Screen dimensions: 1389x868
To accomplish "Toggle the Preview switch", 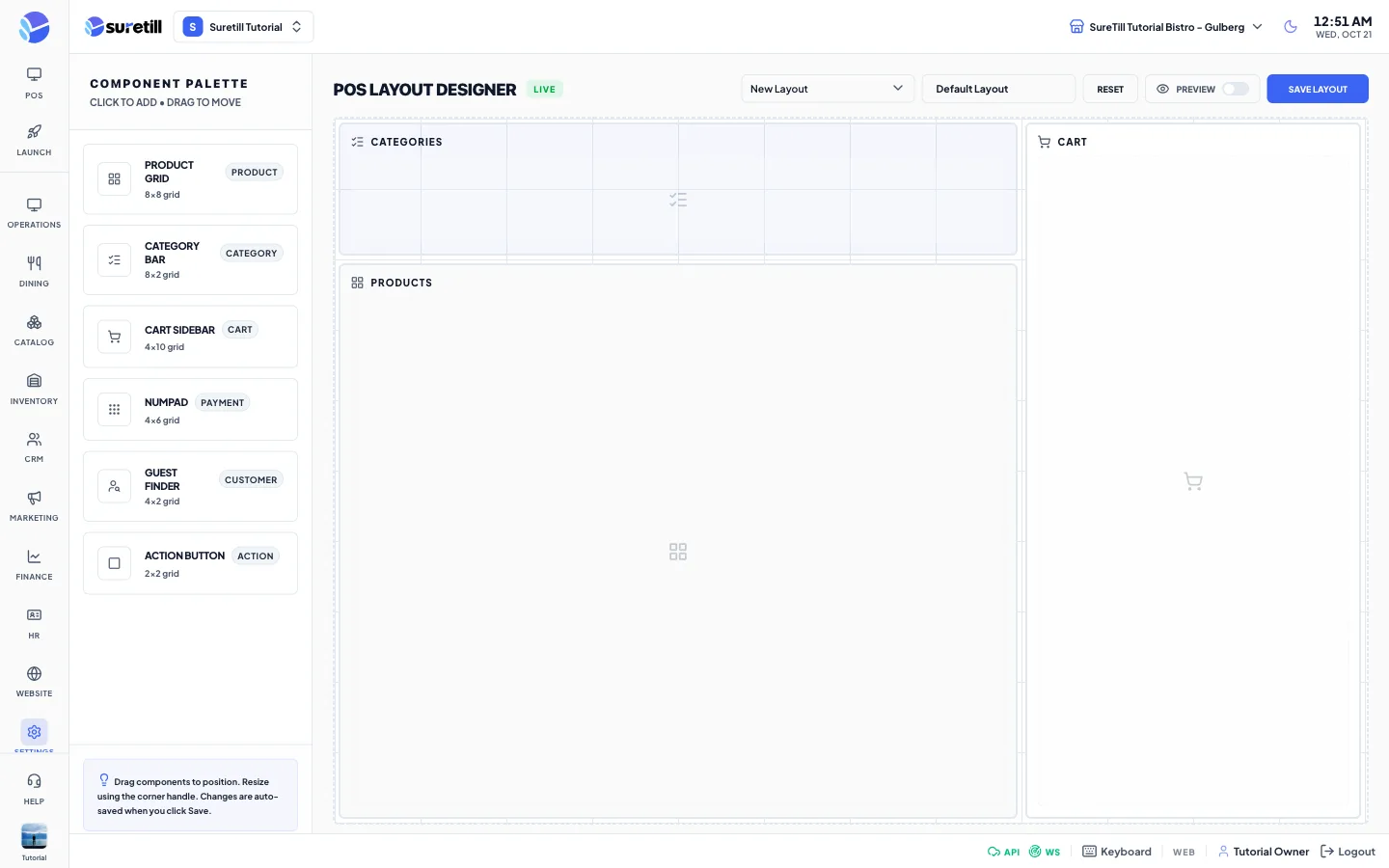I will 1235,89.
